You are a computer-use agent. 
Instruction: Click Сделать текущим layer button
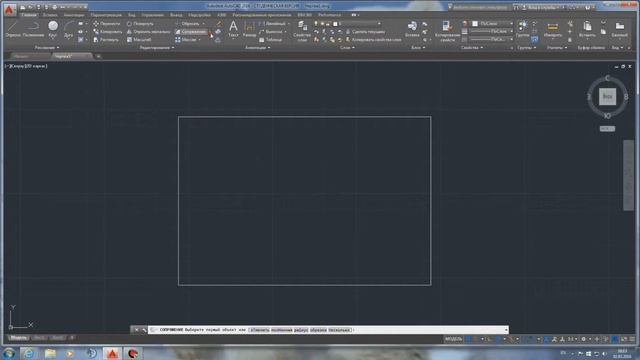(365, 31)
